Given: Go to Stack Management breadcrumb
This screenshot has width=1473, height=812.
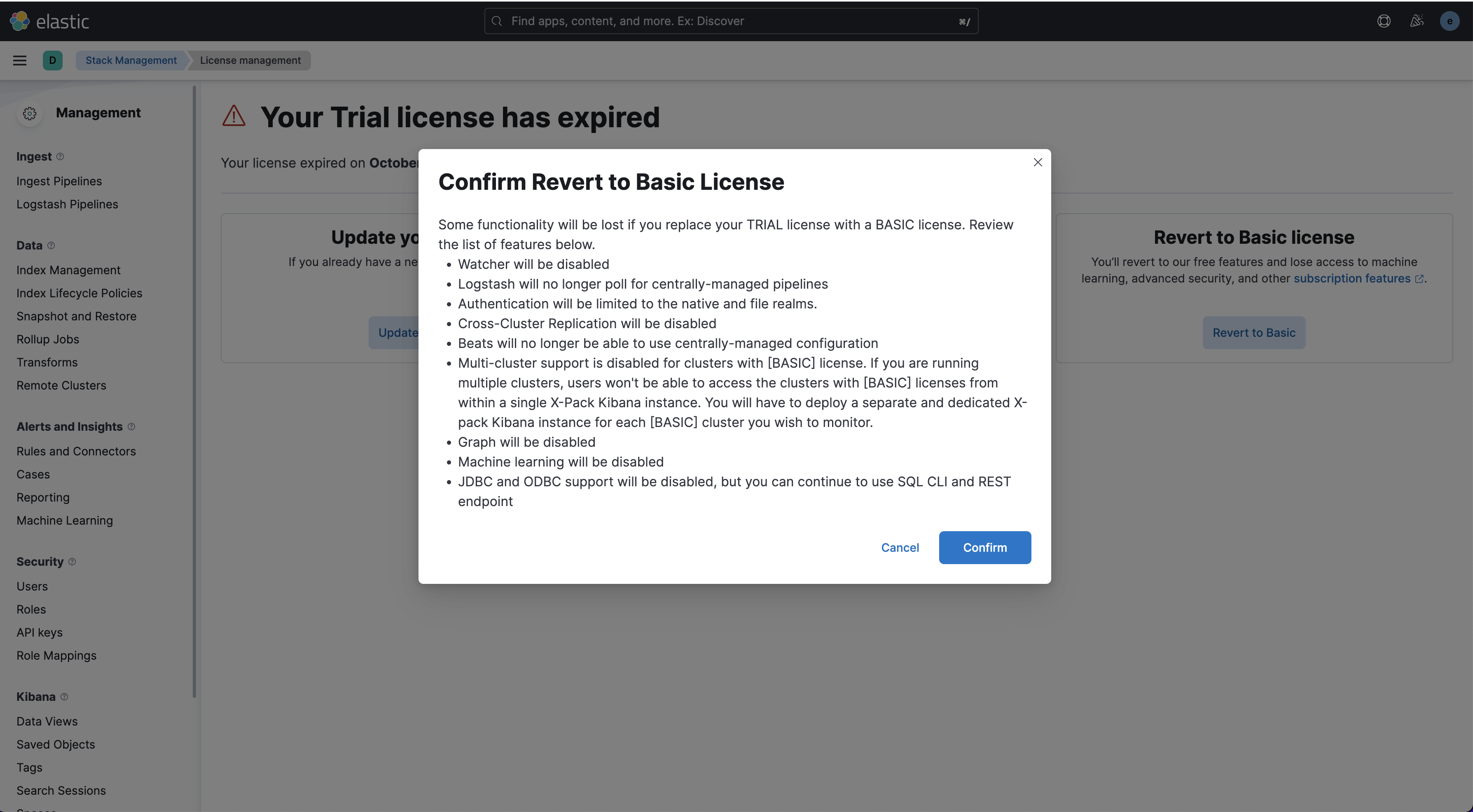Looking at the screenshot, I should point(131,61).
